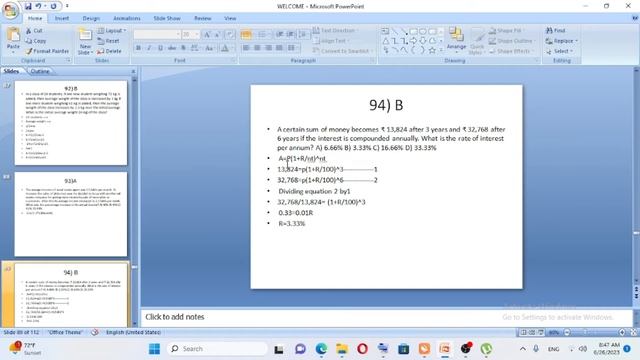Image resolution: width=640 pixels, height=360 pixels.
Task: Switch to Outline pane tab
Action: 40,71
